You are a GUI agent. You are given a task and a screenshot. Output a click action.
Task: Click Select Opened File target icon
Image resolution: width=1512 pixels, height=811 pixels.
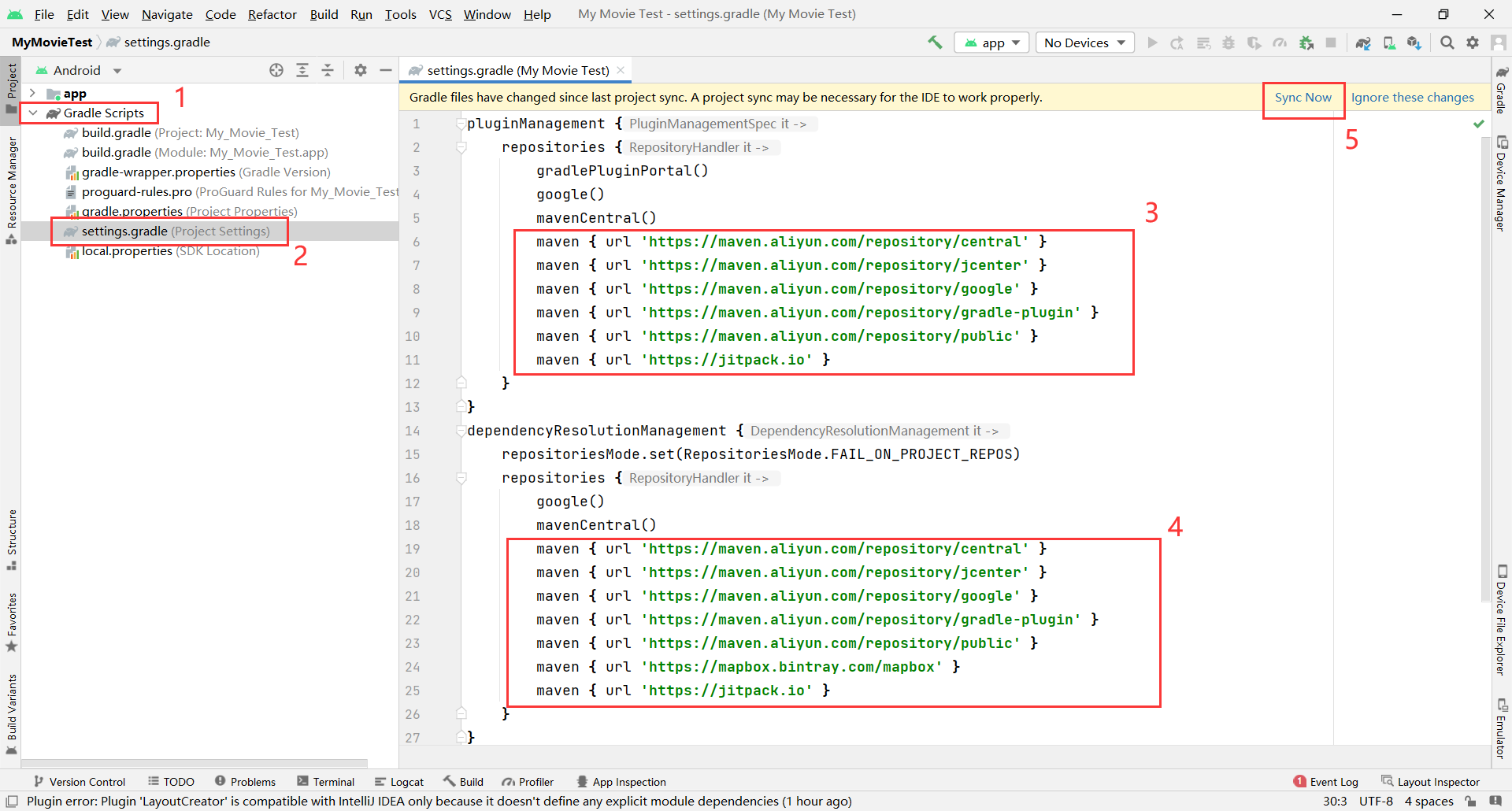click(276, 70)
